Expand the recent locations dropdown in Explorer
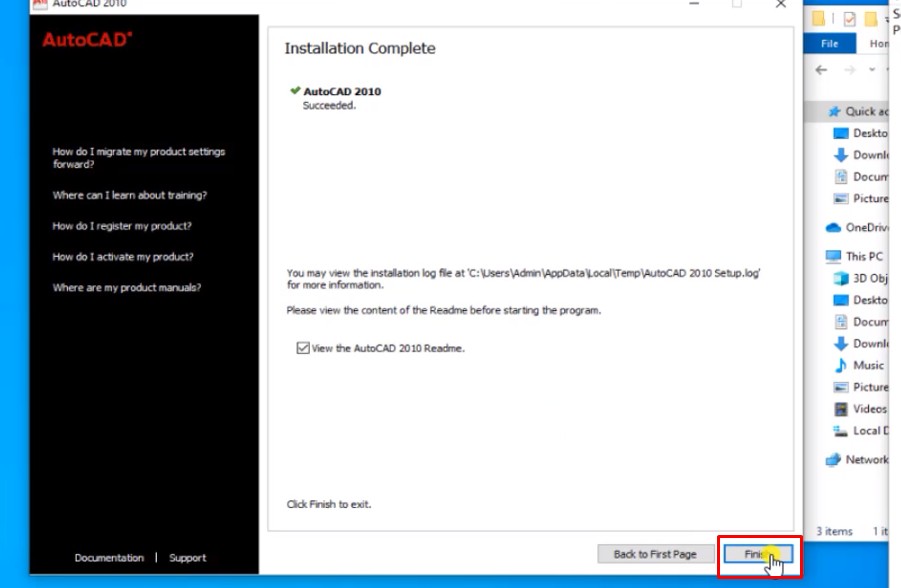 [872, 70]
